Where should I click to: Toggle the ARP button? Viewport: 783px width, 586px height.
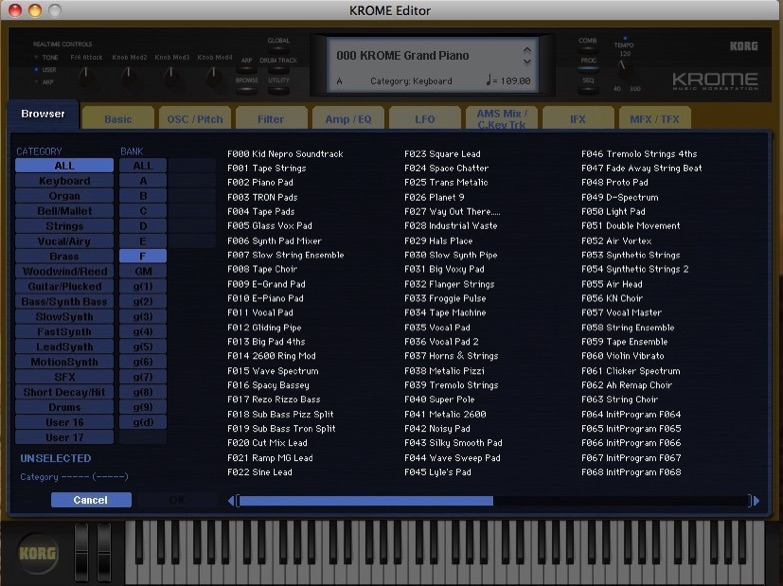pyautogui.click(x=247, y=70)
